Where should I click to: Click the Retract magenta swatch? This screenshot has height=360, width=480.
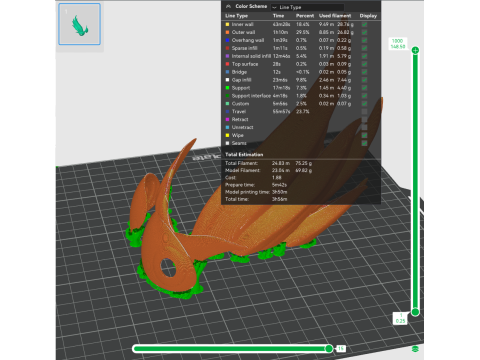click(x=227, y=119)
